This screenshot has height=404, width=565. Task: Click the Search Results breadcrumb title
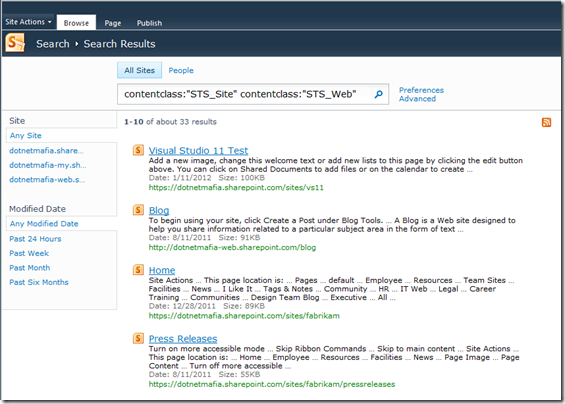point(119,44)
